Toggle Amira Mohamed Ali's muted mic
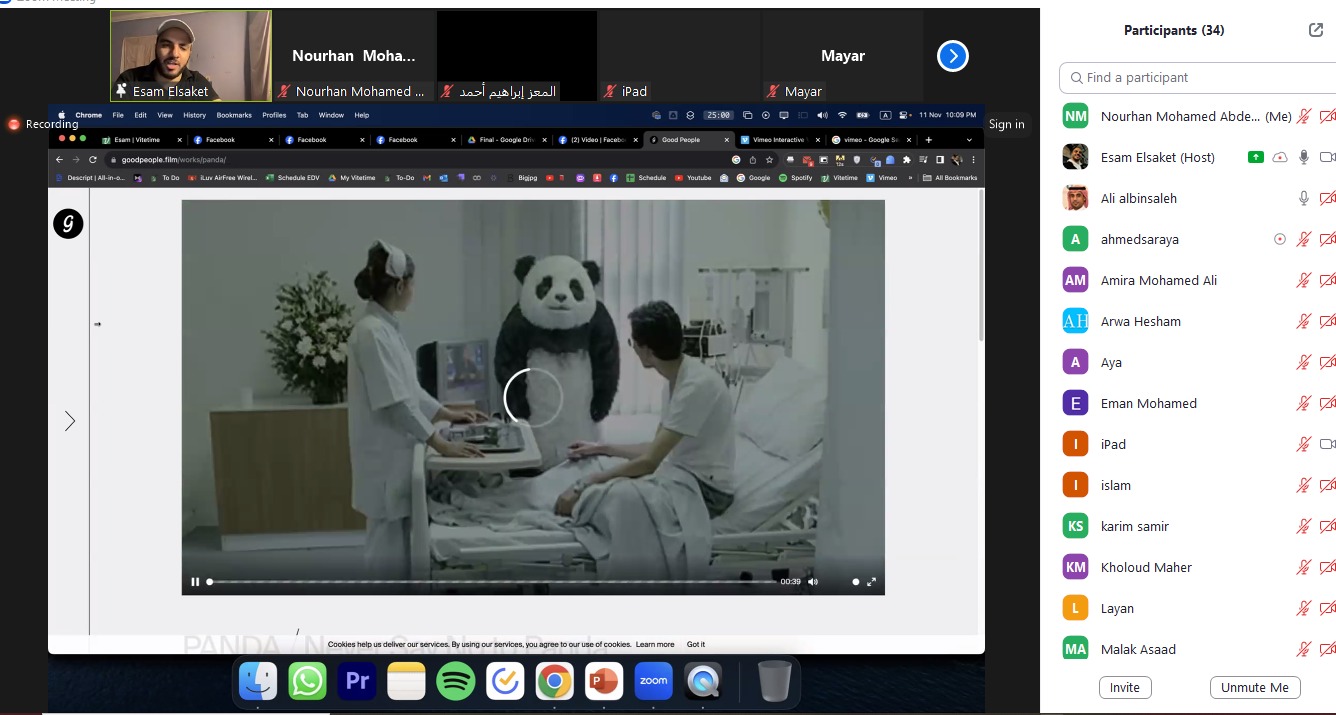The image size is (1336, 715). tap(1304, 280)
